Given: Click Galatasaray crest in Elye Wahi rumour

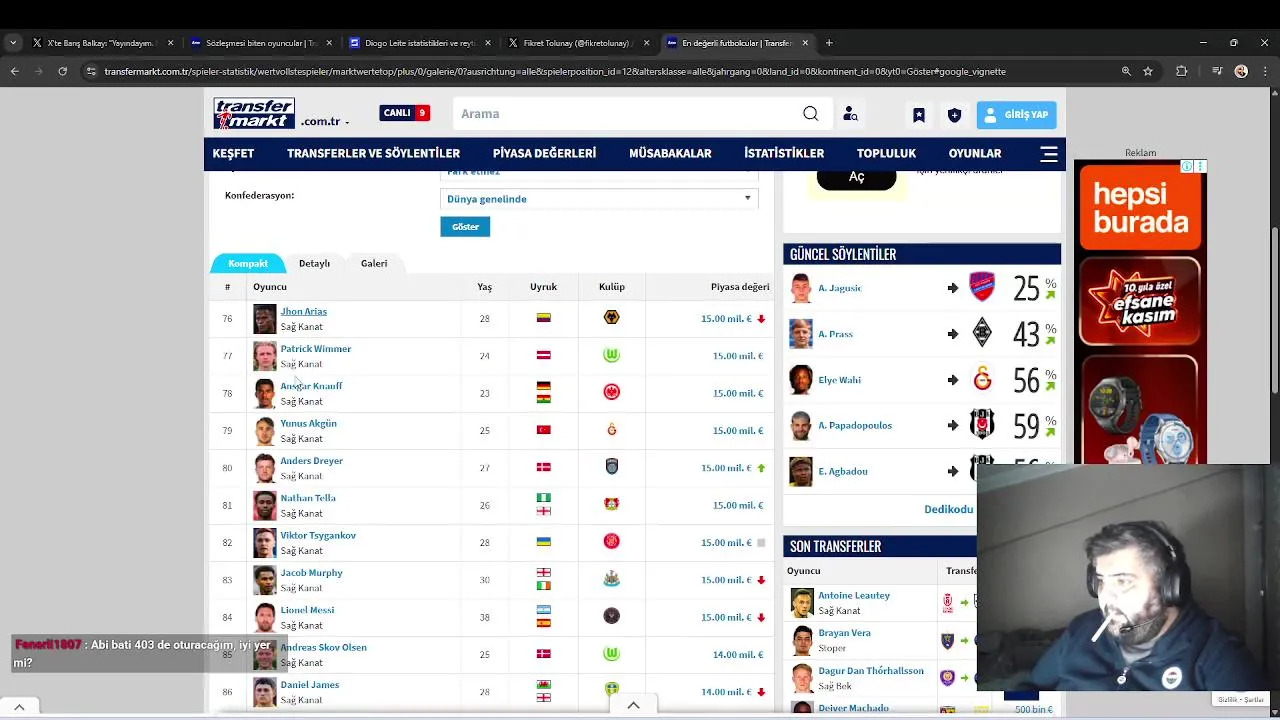Looking at the screenshot, I should [x=982, y=380].
